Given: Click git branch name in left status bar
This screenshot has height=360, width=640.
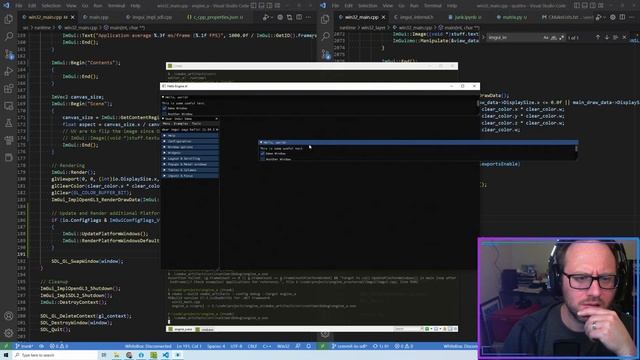Looking at the screenshot, I should pyautogui.click(x=24, y=346).
